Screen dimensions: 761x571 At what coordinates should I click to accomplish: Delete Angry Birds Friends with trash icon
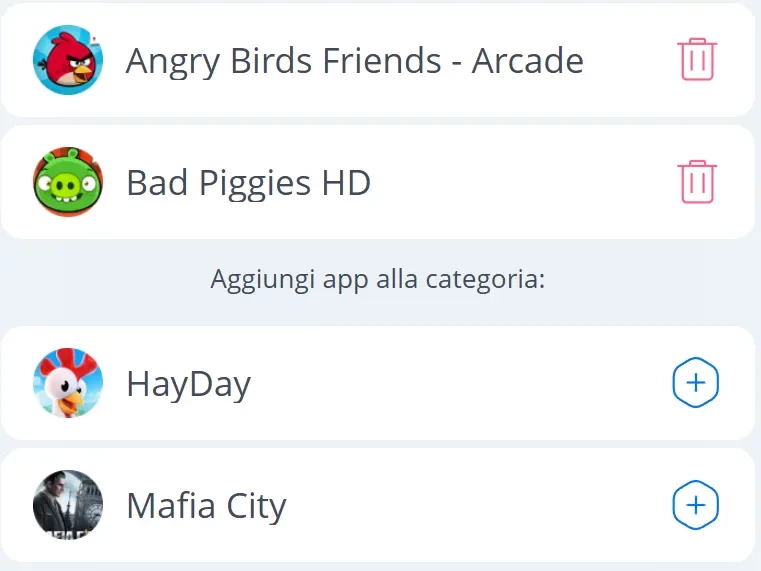pyautogui.click(x=697, y=60)
